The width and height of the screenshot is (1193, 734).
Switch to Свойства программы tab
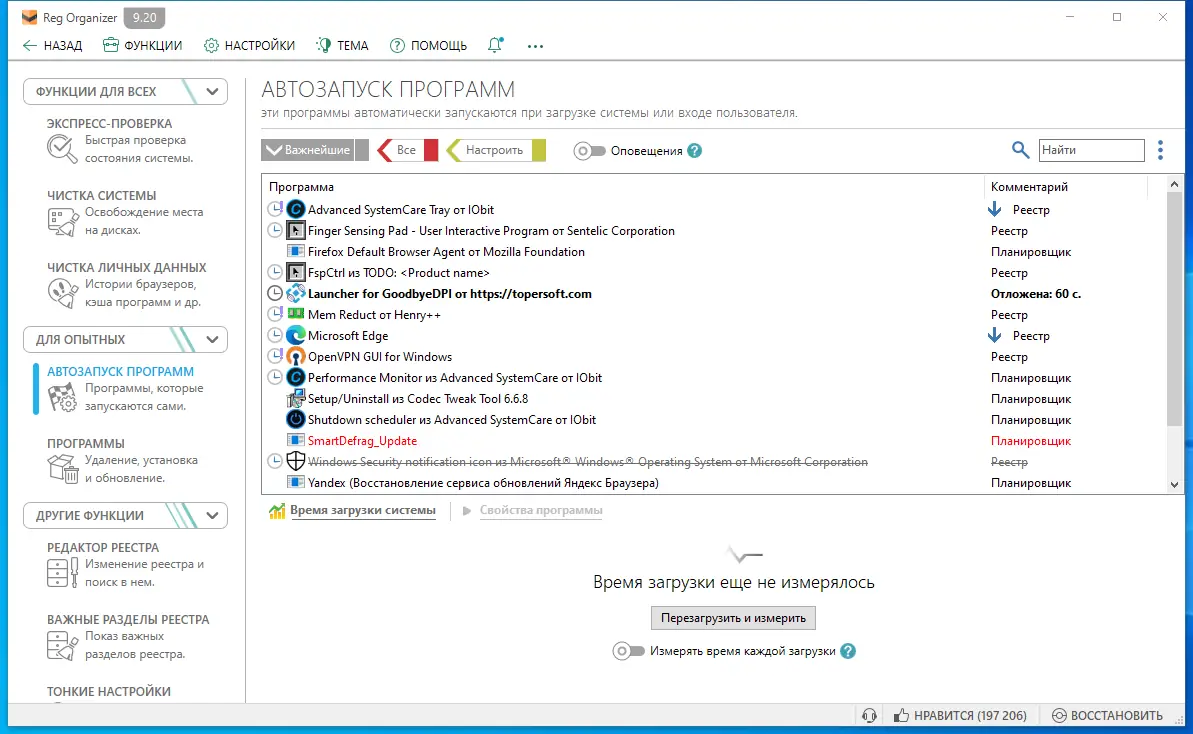[x=541, y=510]
